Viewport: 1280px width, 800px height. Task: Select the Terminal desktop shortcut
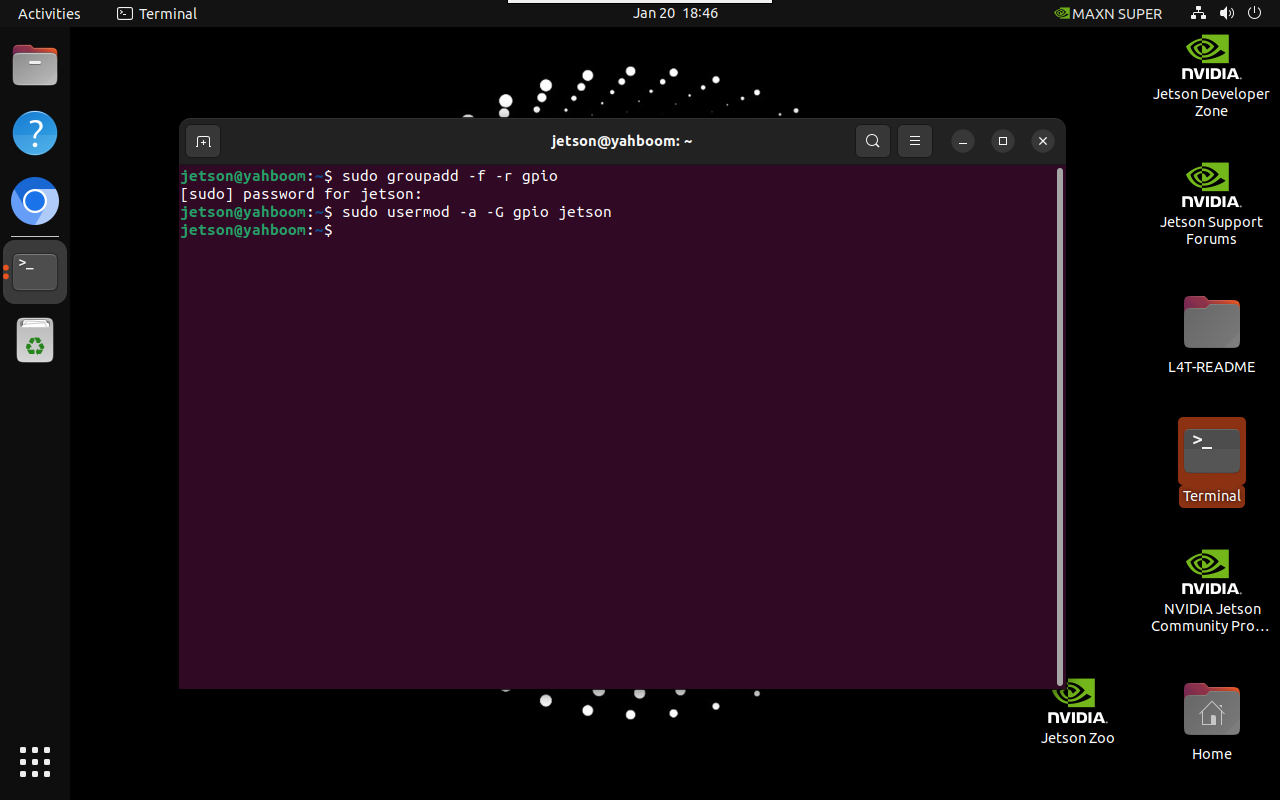(1212, 462)
